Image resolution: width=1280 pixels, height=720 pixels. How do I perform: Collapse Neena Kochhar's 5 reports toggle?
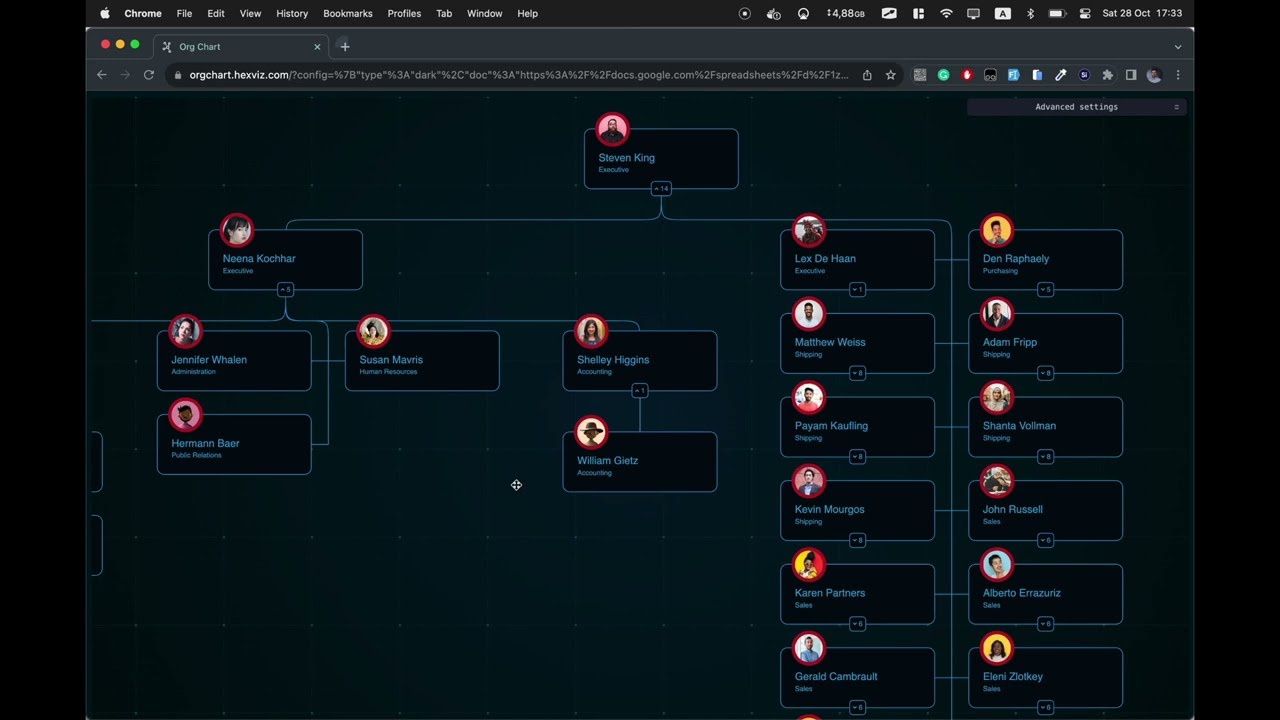285,289
